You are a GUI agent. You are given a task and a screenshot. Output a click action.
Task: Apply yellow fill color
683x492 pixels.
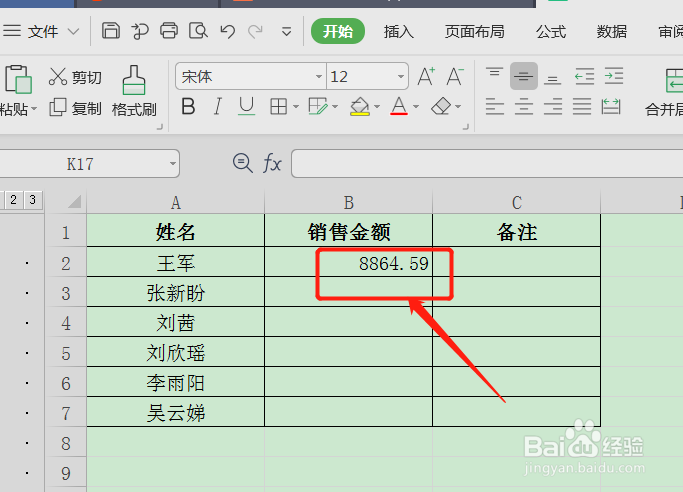coord(360,106)
